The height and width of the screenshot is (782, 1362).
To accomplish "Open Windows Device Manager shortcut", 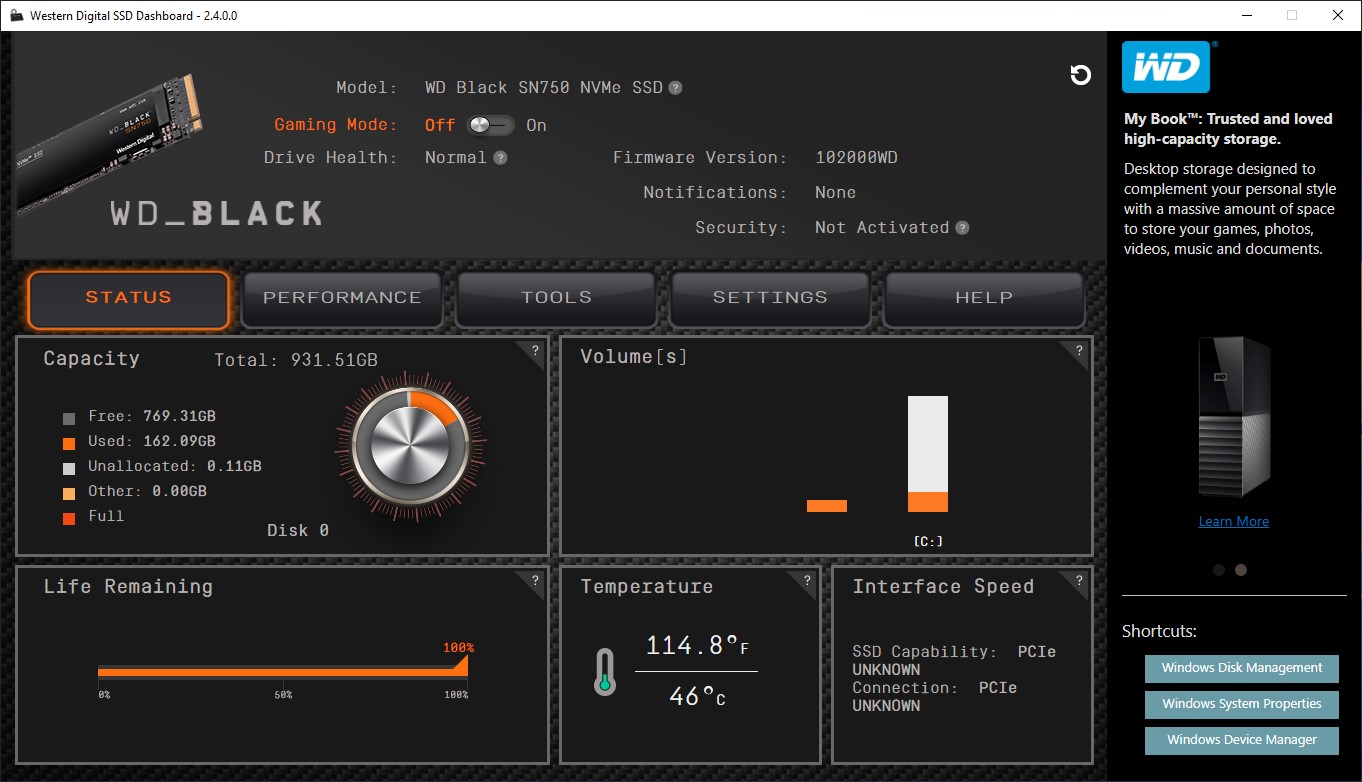I will (1241, 740).
